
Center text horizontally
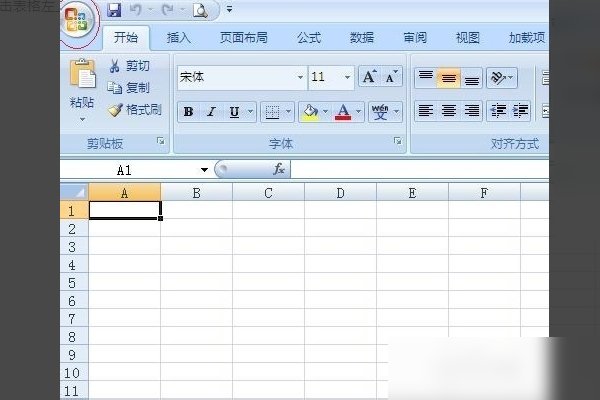(x=448, y=111)
